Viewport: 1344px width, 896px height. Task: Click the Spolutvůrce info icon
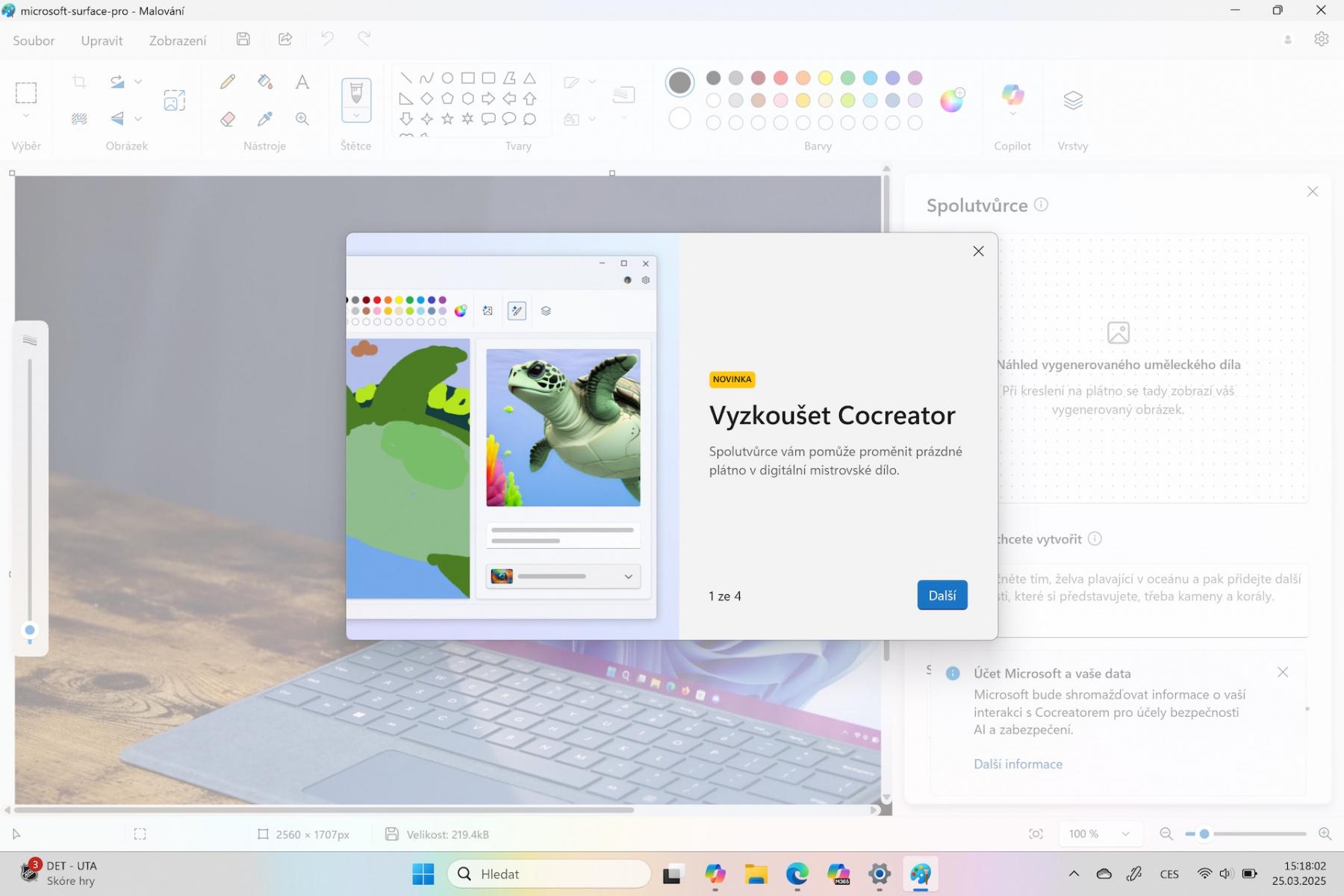point(1041,204)
